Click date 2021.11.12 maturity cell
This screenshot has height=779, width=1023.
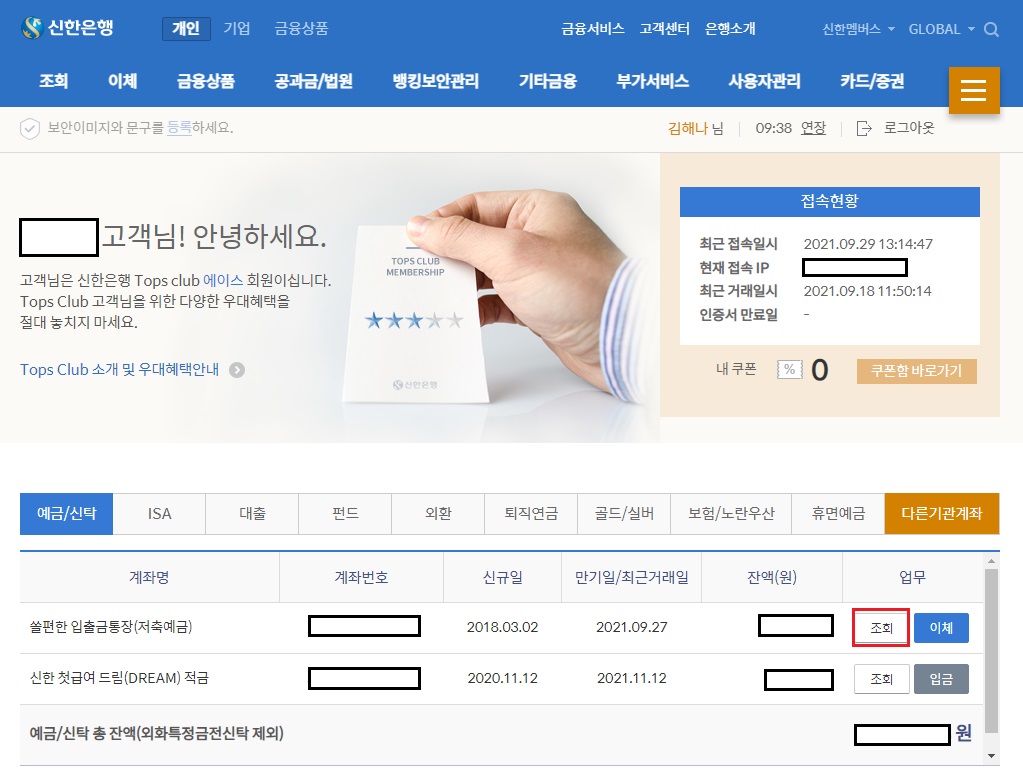pos(632,679)
